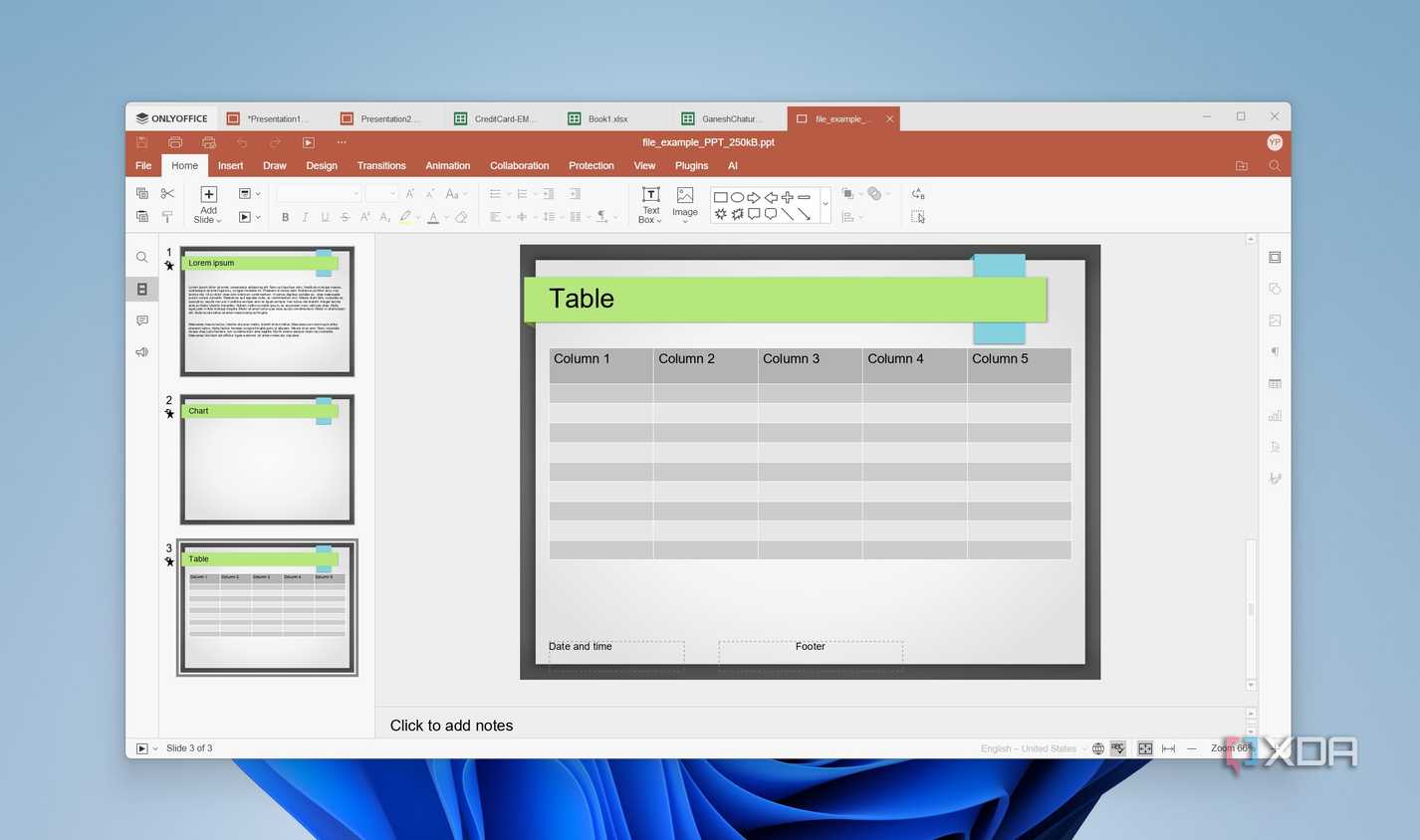
Task: Click the Image insert icon
Action: coord(685,205)
